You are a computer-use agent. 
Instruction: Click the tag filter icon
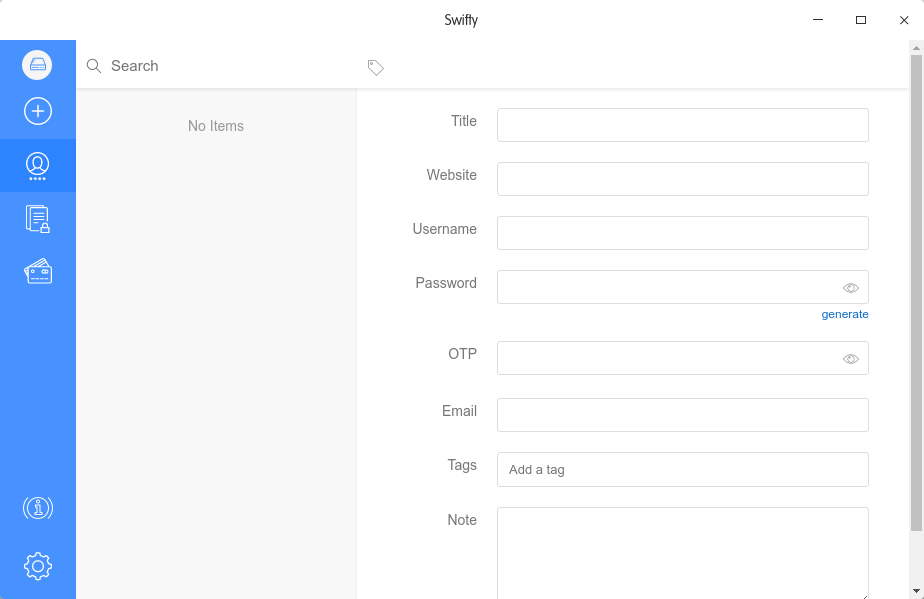point(375,67)
